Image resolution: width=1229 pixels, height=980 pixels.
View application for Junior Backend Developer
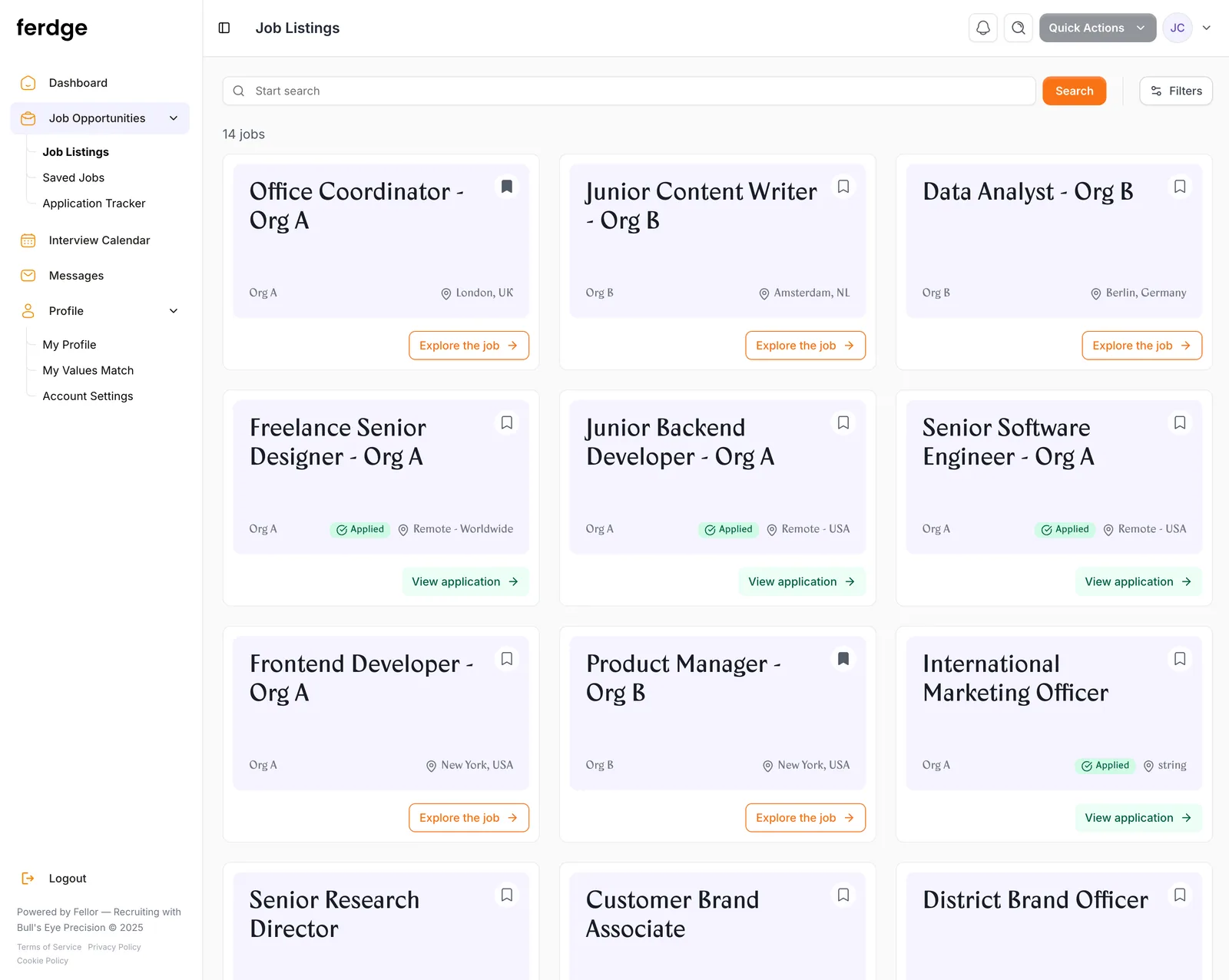[802, 581]
